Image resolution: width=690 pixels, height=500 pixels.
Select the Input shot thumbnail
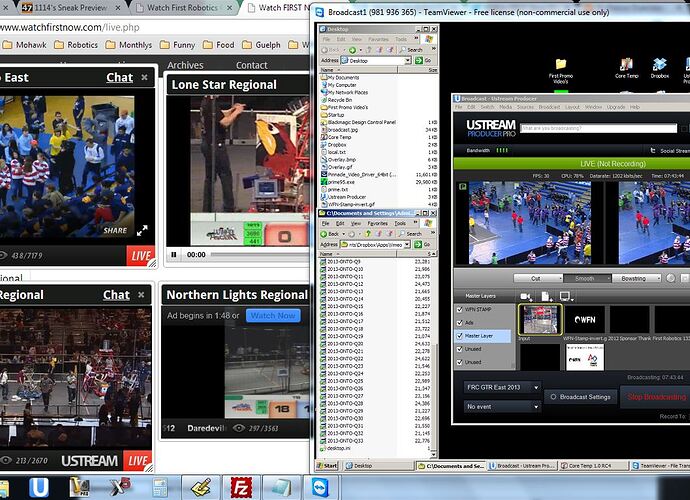[540, 320]
